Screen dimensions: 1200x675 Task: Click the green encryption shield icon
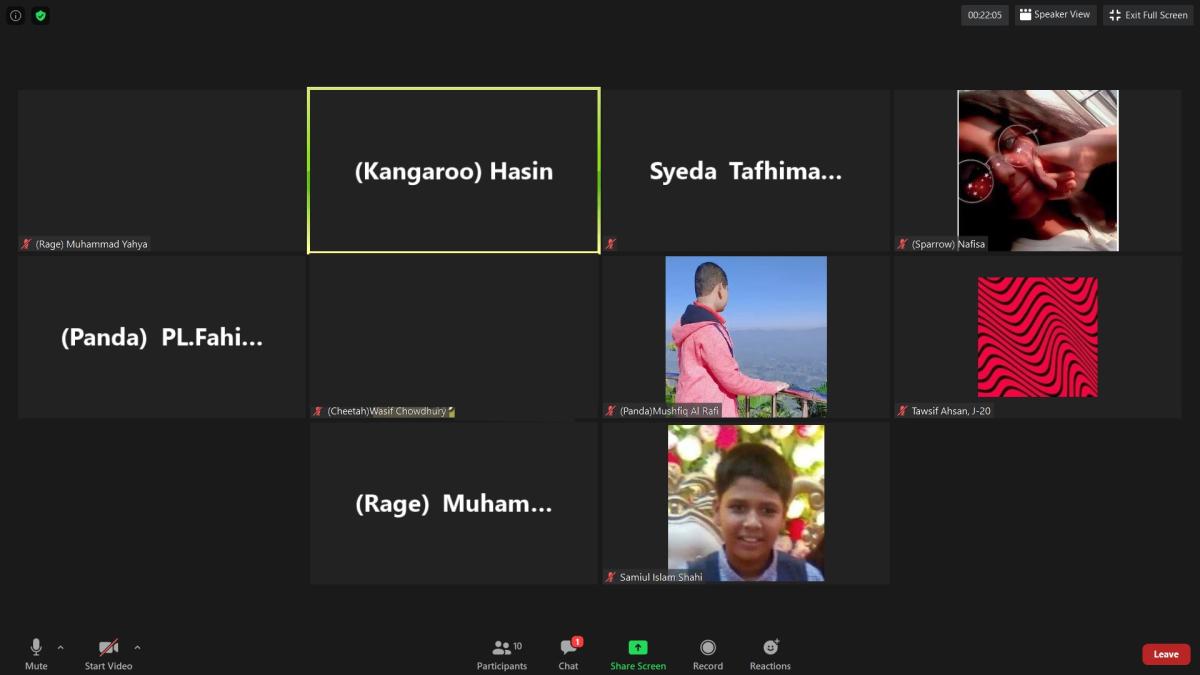point(40,15)
